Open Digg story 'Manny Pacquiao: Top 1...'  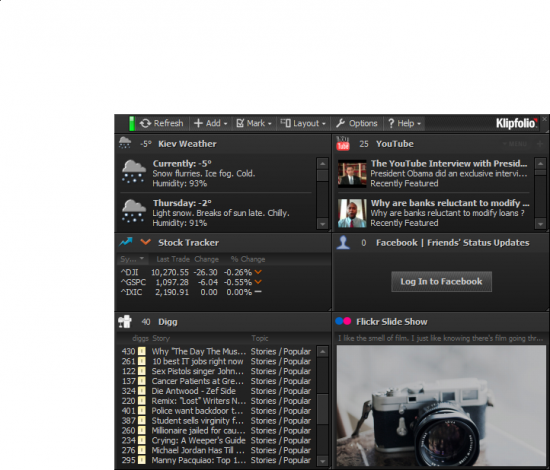click(x=199, y=460)
